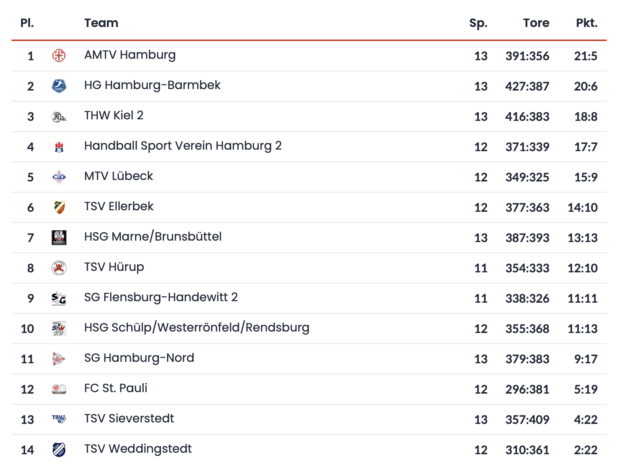This screenshot has height=469, width=620.
Task: Click the HSG Marne/Brunsbüttel logo
Action: (59, 238)
